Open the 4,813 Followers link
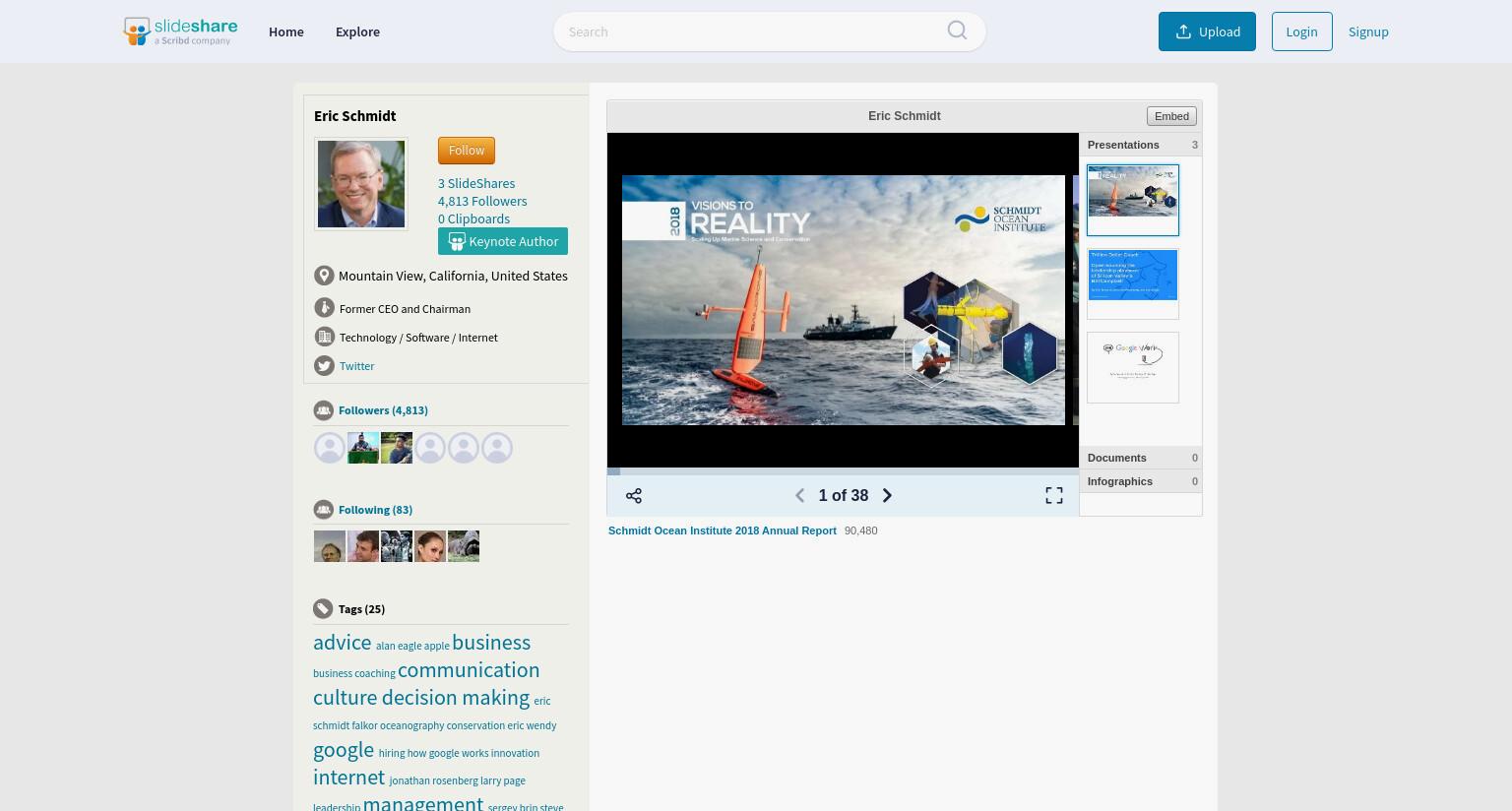Viewport: 1512px width, 811px height. pos(482,201)
